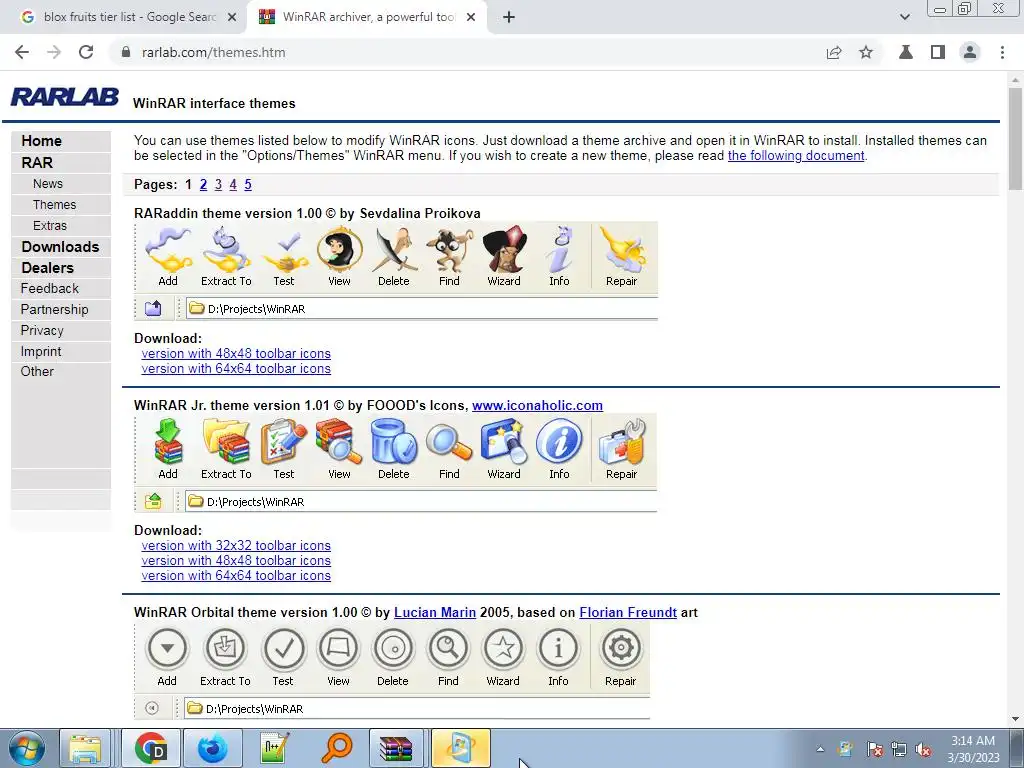Click the Orbital theme Test checkmark icon
Image resolution: width=1024 pixels, height=768 pixels.
(283, 648)
